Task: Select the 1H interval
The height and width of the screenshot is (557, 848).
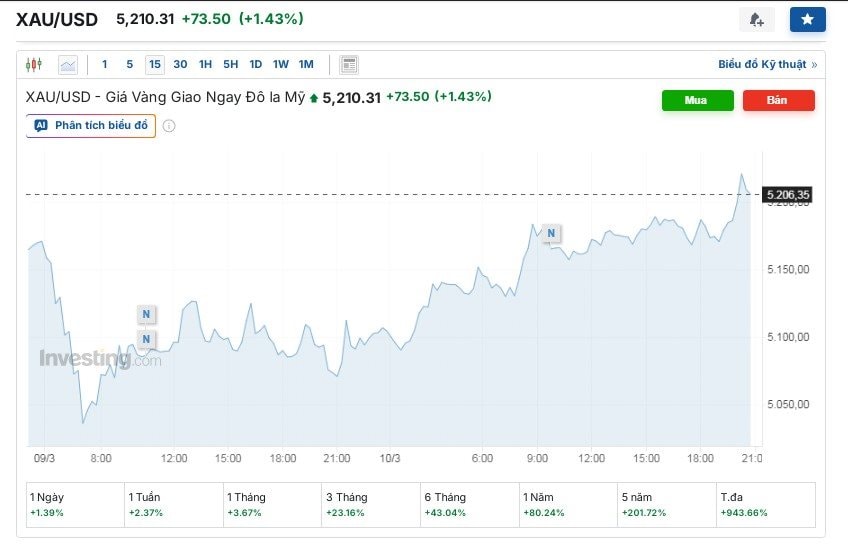Action: click(x=205, y=65)
